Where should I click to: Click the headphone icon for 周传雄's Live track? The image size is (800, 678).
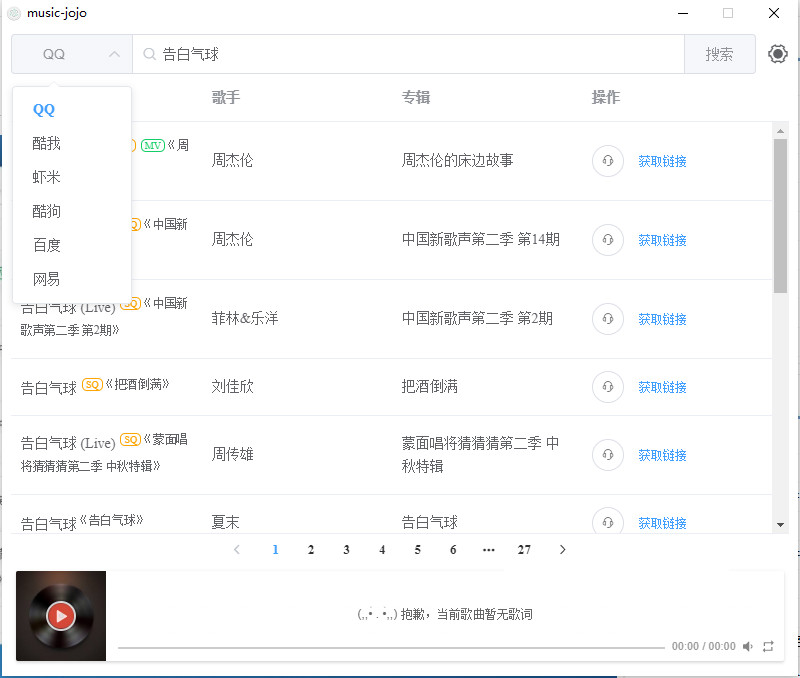[607, 454]
